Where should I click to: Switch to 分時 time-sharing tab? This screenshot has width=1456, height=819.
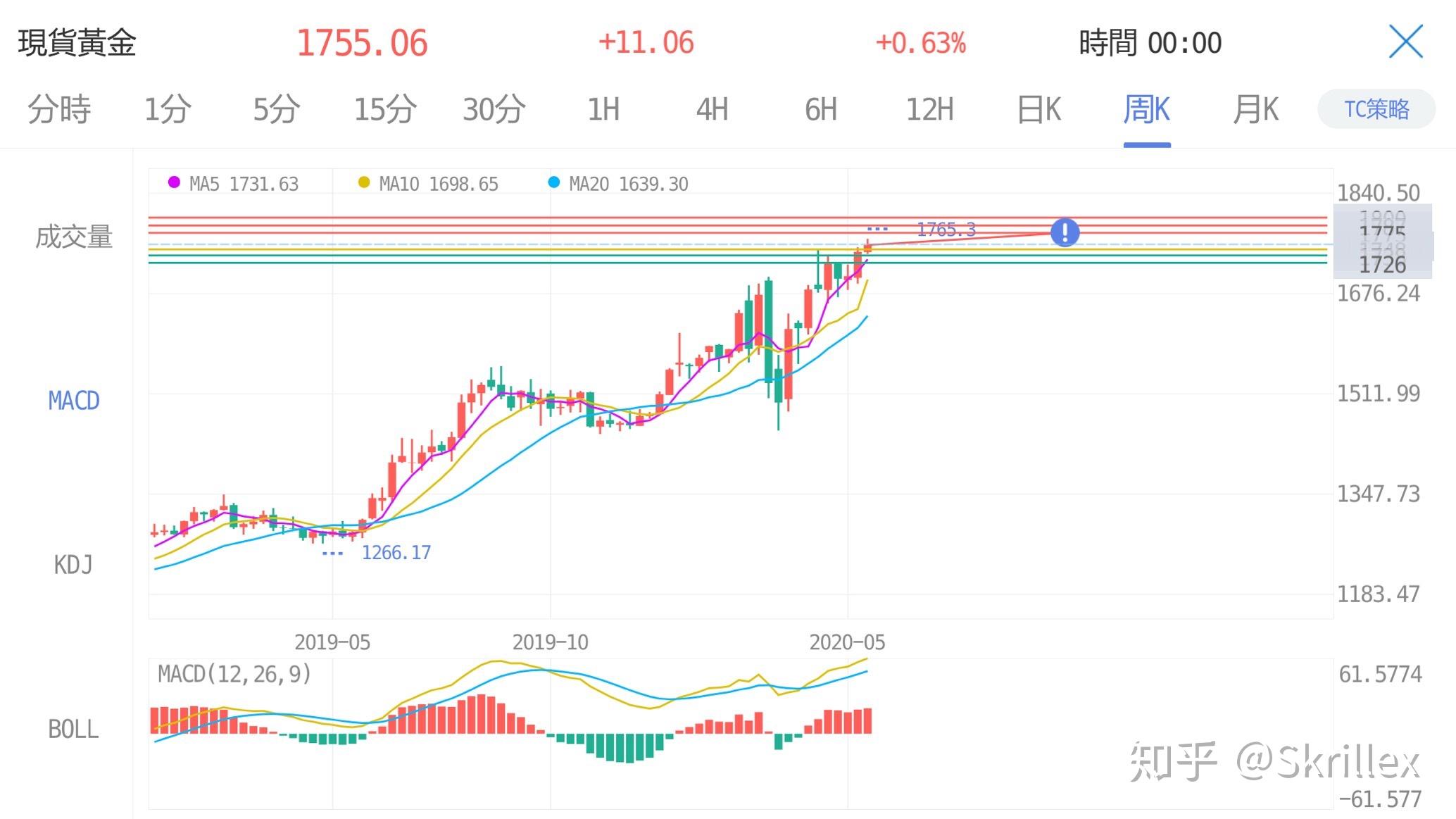(x=59, y=110)
